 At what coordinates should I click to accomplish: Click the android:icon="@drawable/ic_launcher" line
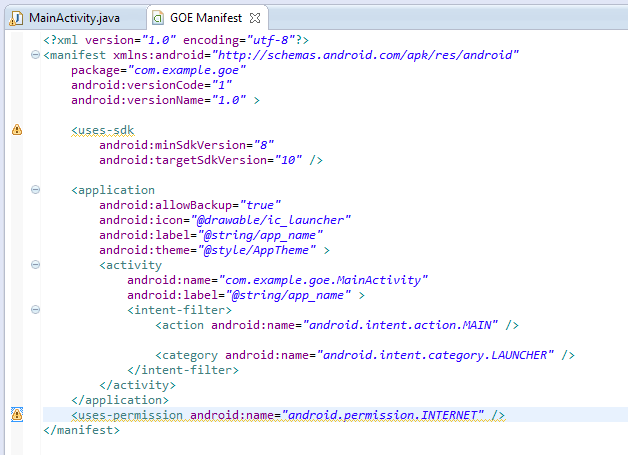pos(225,220)
